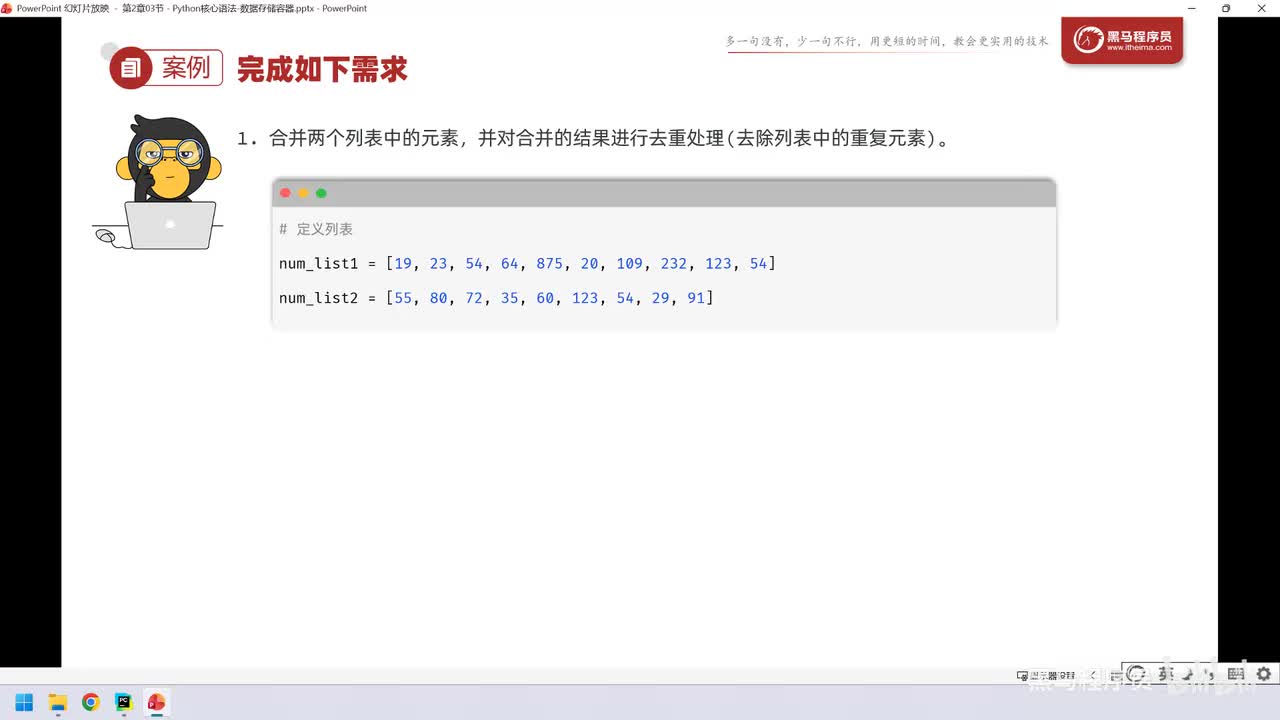Screen dimensions: 1280x720
Task: Click the green dot in code window
Action: tap(321, 193)
